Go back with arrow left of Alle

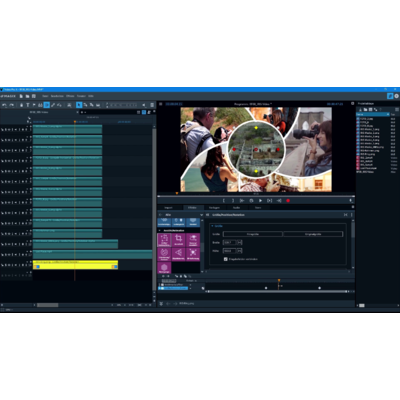(x=160, y=215)
